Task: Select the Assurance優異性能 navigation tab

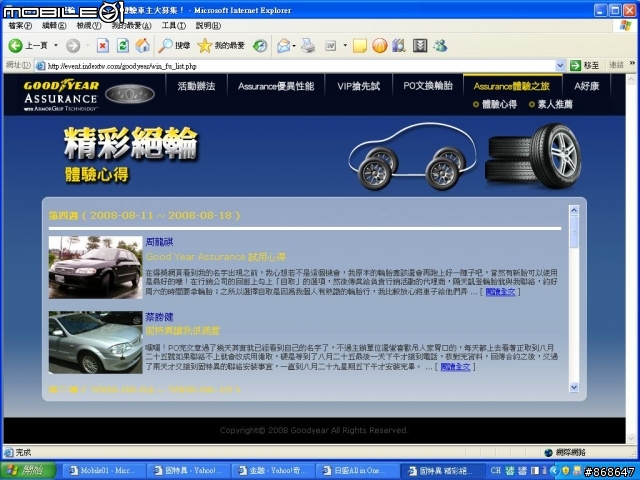Action: tap(276, 86)
